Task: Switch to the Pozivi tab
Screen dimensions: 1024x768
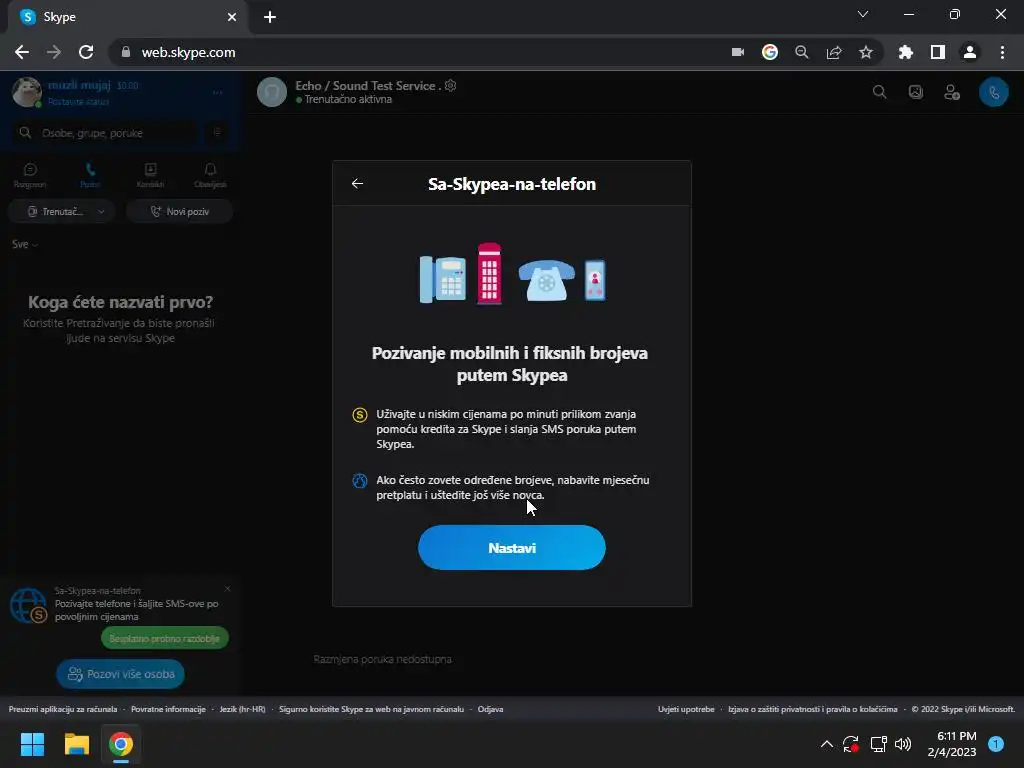Action: 90,176
